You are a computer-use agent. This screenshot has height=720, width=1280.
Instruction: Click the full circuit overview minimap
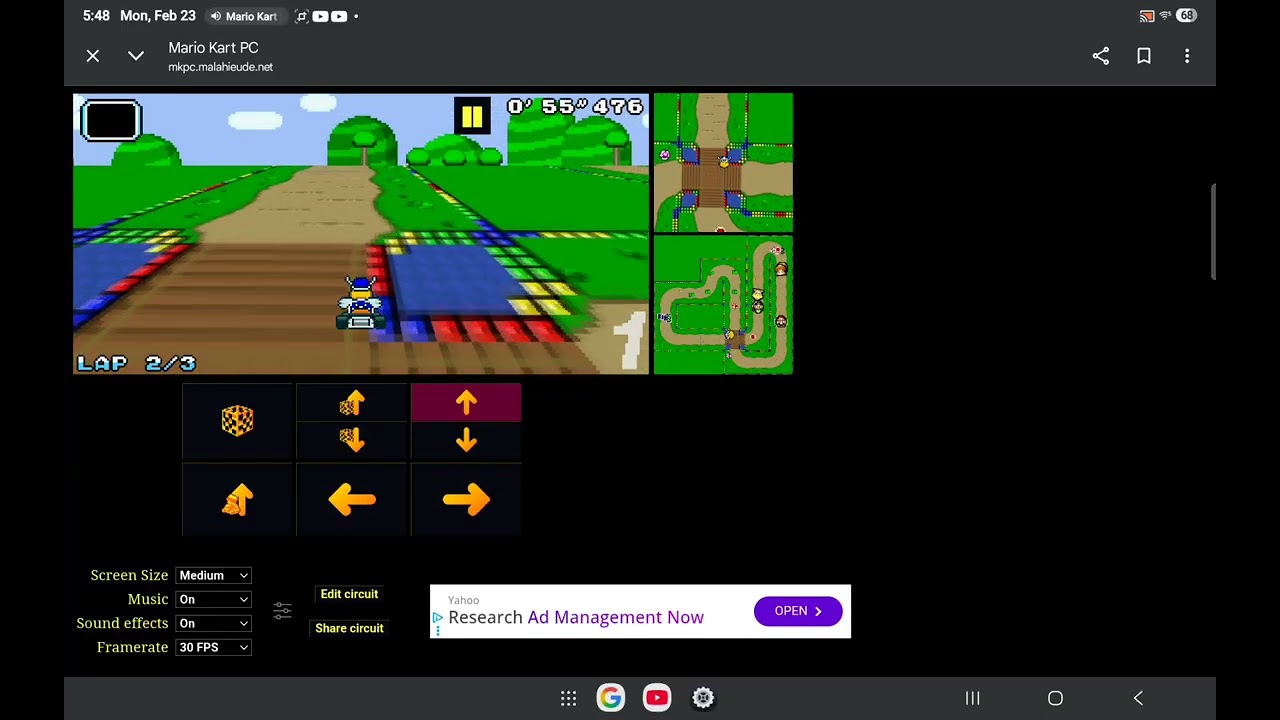pos(723,305)
